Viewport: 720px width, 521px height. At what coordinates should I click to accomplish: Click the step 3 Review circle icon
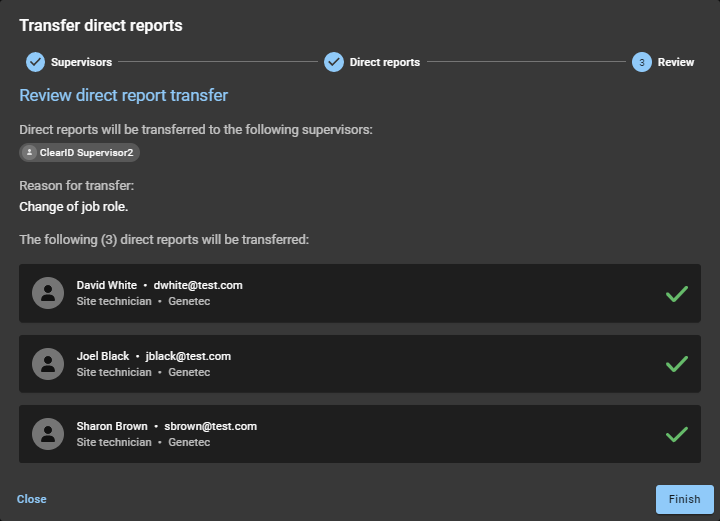pos(641,62)
